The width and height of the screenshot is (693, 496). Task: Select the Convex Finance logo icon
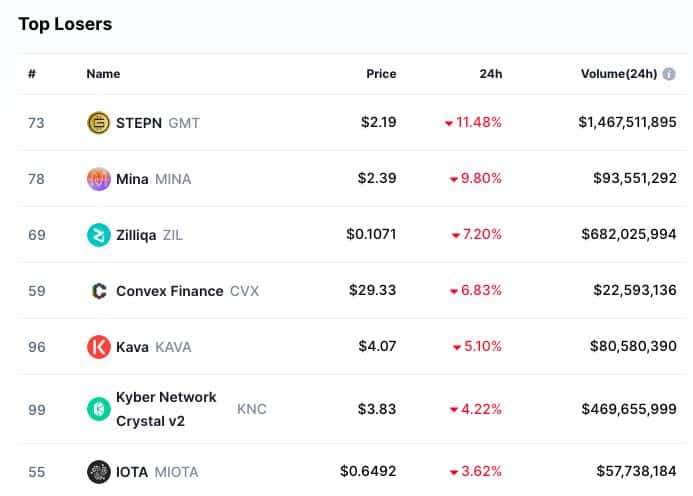pyautogui.click(x=99, y=291)
